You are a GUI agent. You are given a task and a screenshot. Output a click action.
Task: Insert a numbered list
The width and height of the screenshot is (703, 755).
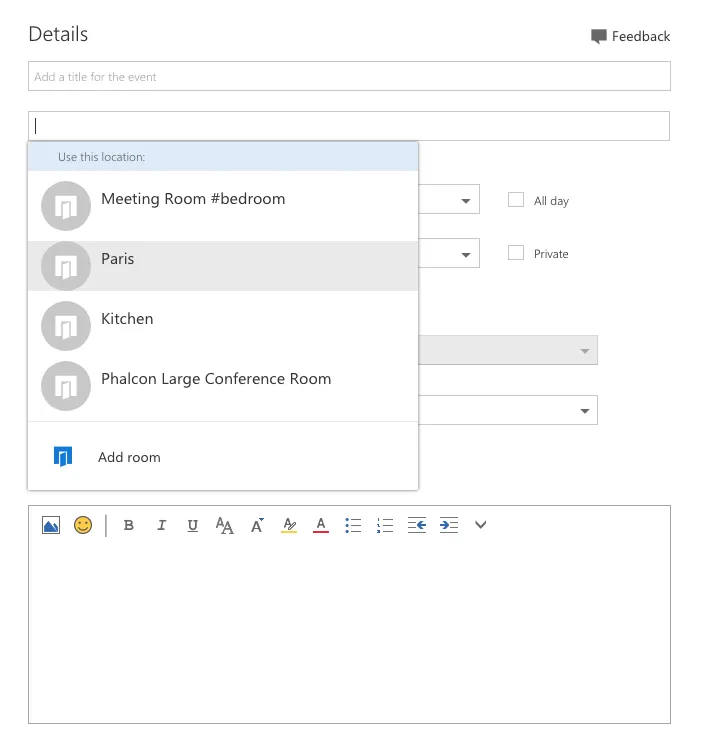[x=385, y=525]
